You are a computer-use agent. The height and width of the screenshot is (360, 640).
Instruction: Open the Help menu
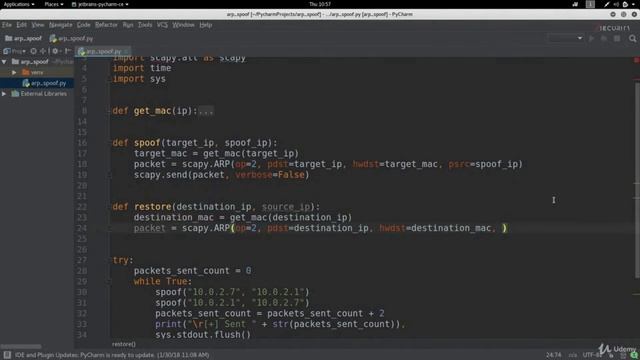tap(206, 25)
